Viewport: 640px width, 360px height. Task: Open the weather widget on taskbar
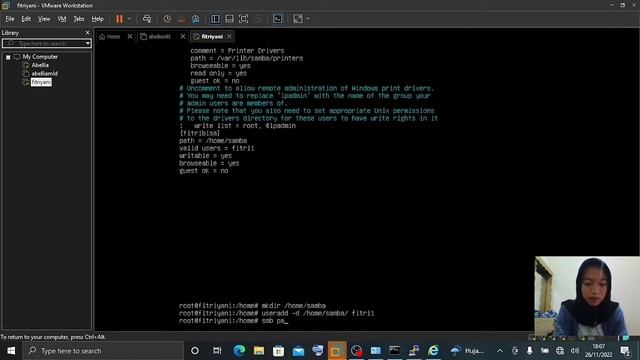tap(467, 351)
